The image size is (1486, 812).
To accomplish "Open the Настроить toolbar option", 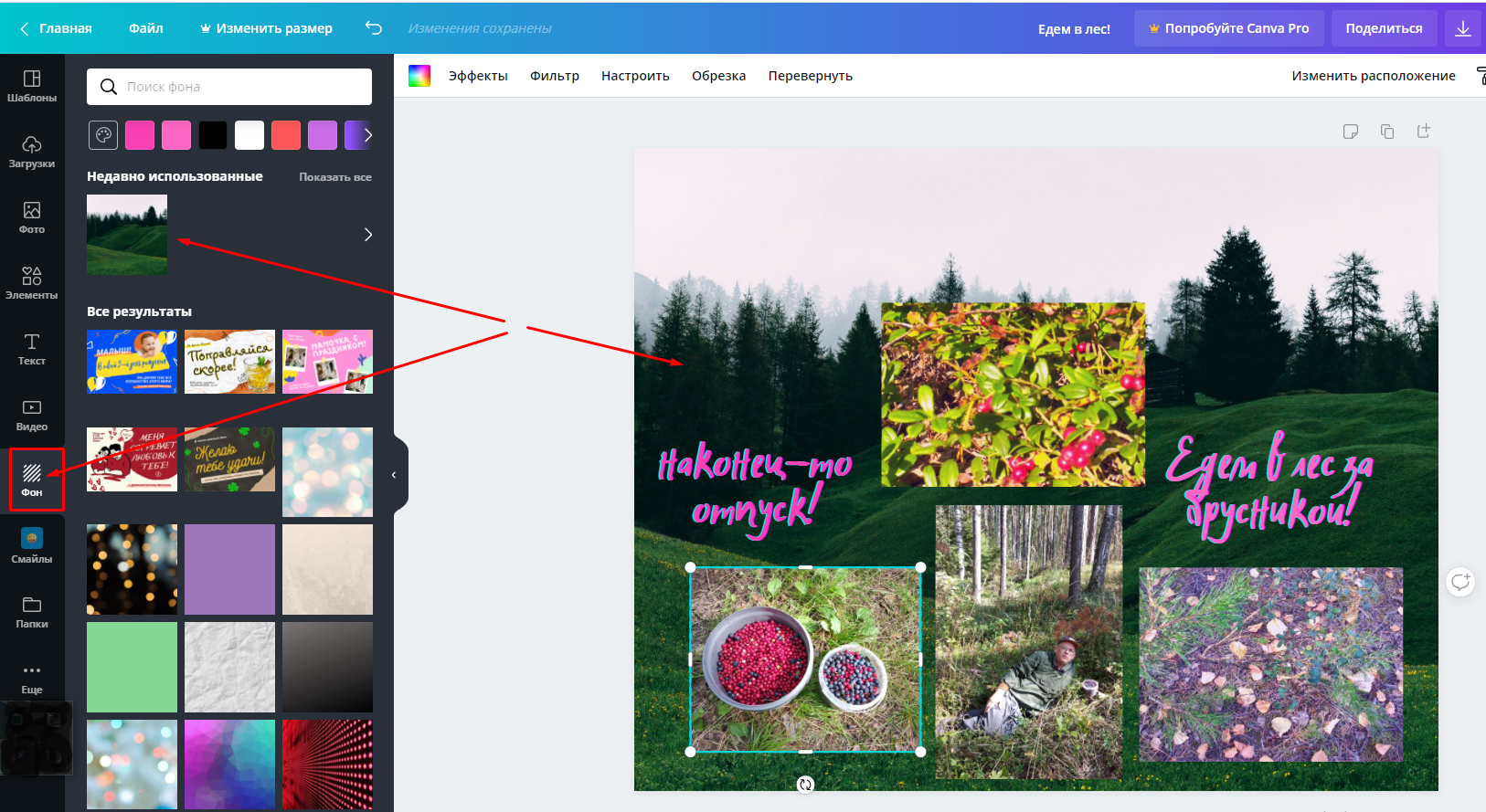I will coord(635,76).
